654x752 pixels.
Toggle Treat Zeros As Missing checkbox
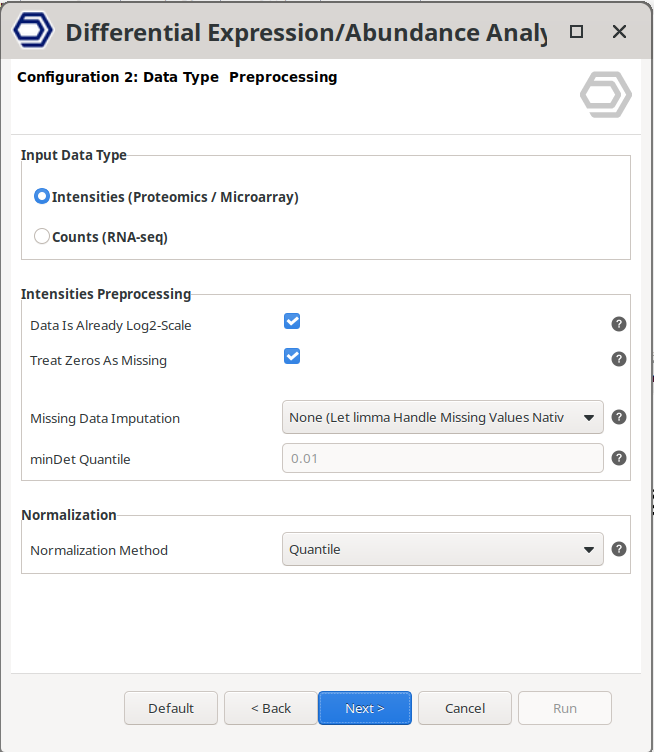[x=292, y=356]
